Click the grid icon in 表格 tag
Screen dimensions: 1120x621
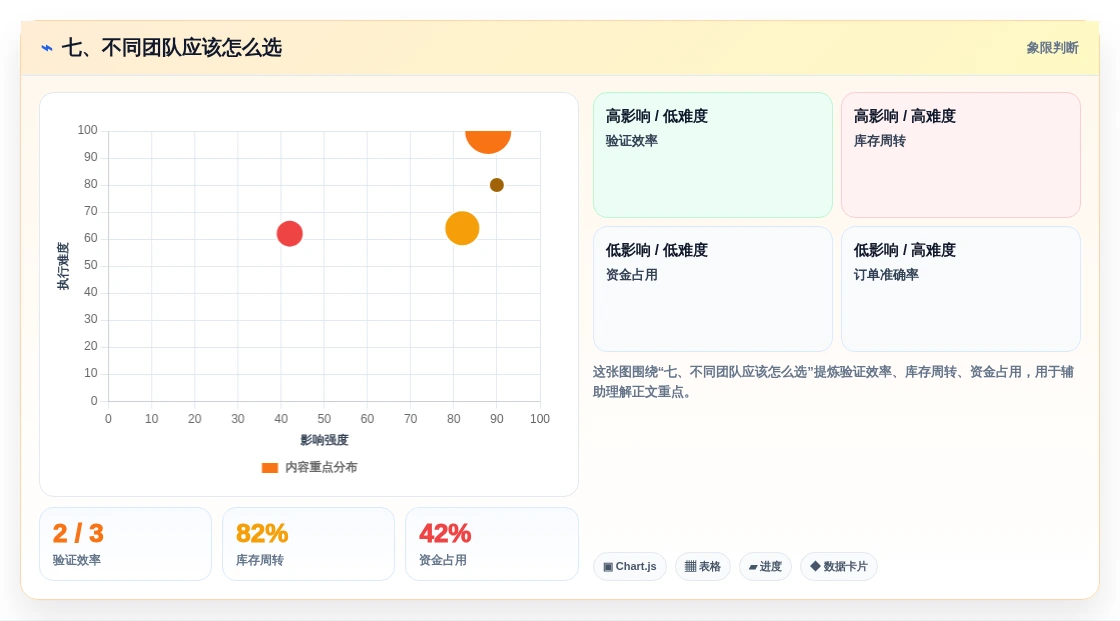[x=690, y=567]
